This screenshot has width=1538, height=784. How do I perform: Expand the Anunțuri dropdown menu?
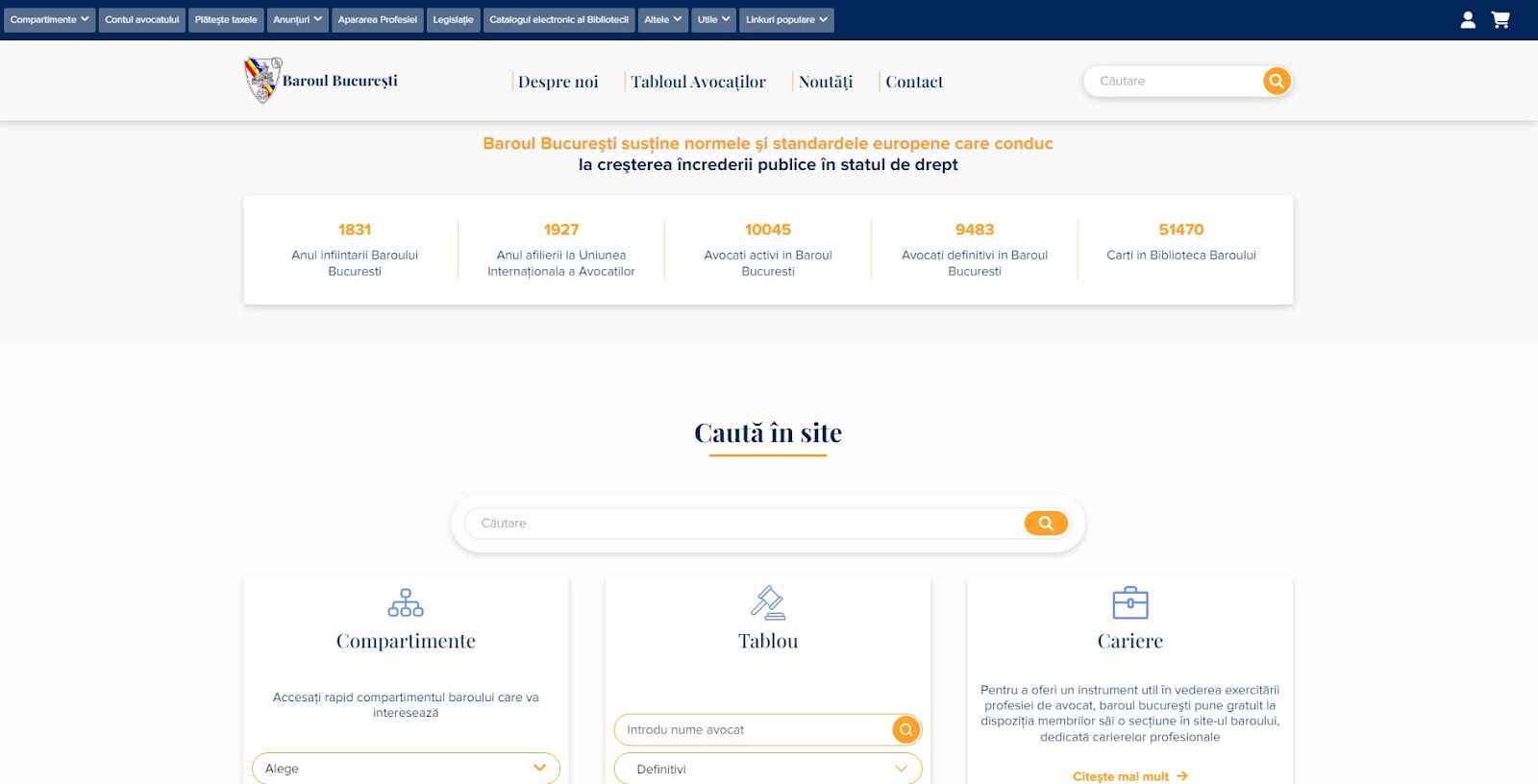pyautogui.click(x=297, y=20)
